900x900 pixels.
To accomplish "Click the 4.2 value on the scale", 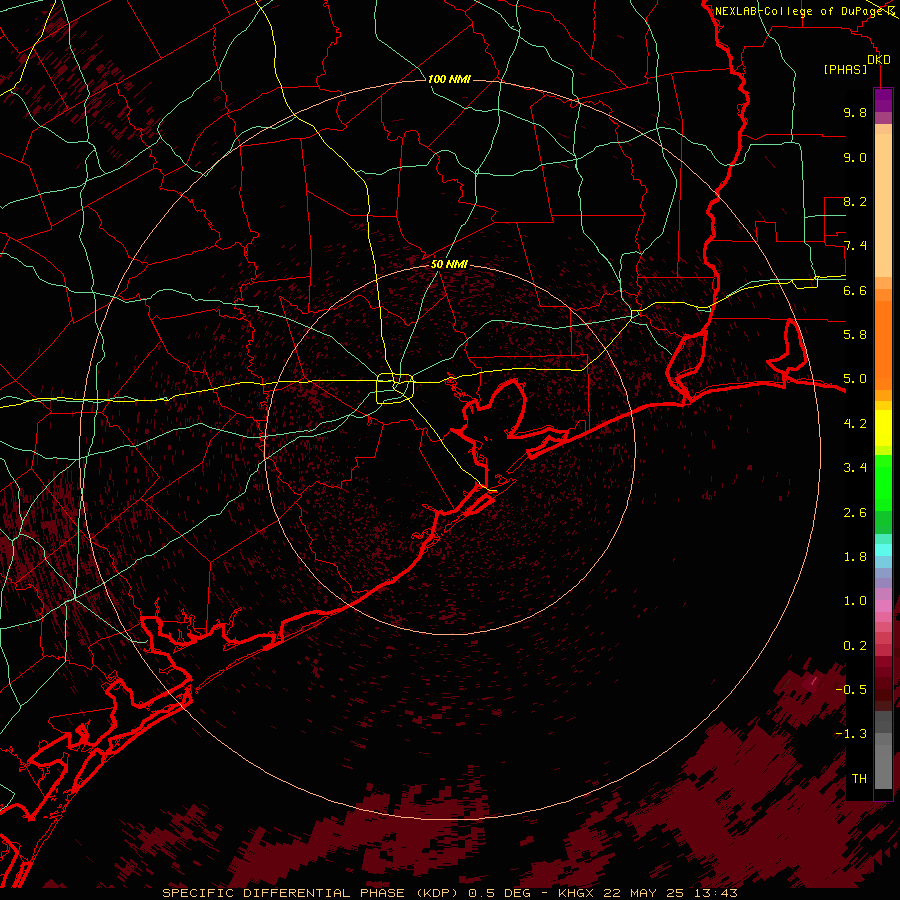I will pyautogui.click(x=855, y=424).
